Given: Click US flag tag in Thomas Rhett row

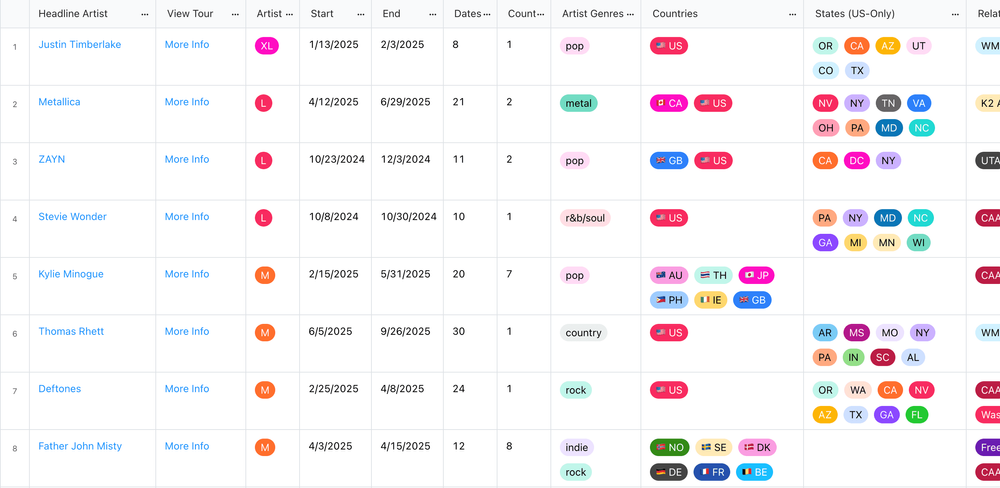Looking at the screenshot, I should (x=669, y=333).
